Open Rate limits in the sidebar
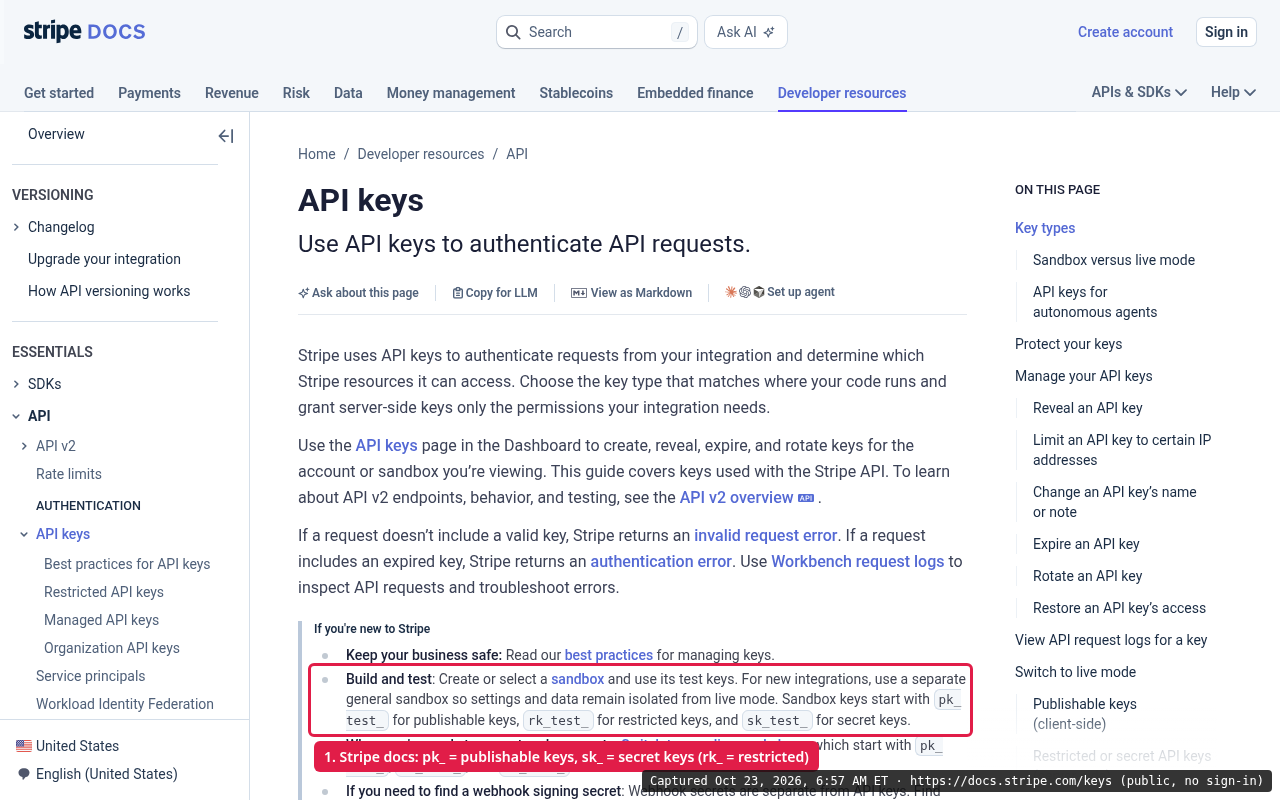Screen dimensions: 1280x800 point(69,474)
